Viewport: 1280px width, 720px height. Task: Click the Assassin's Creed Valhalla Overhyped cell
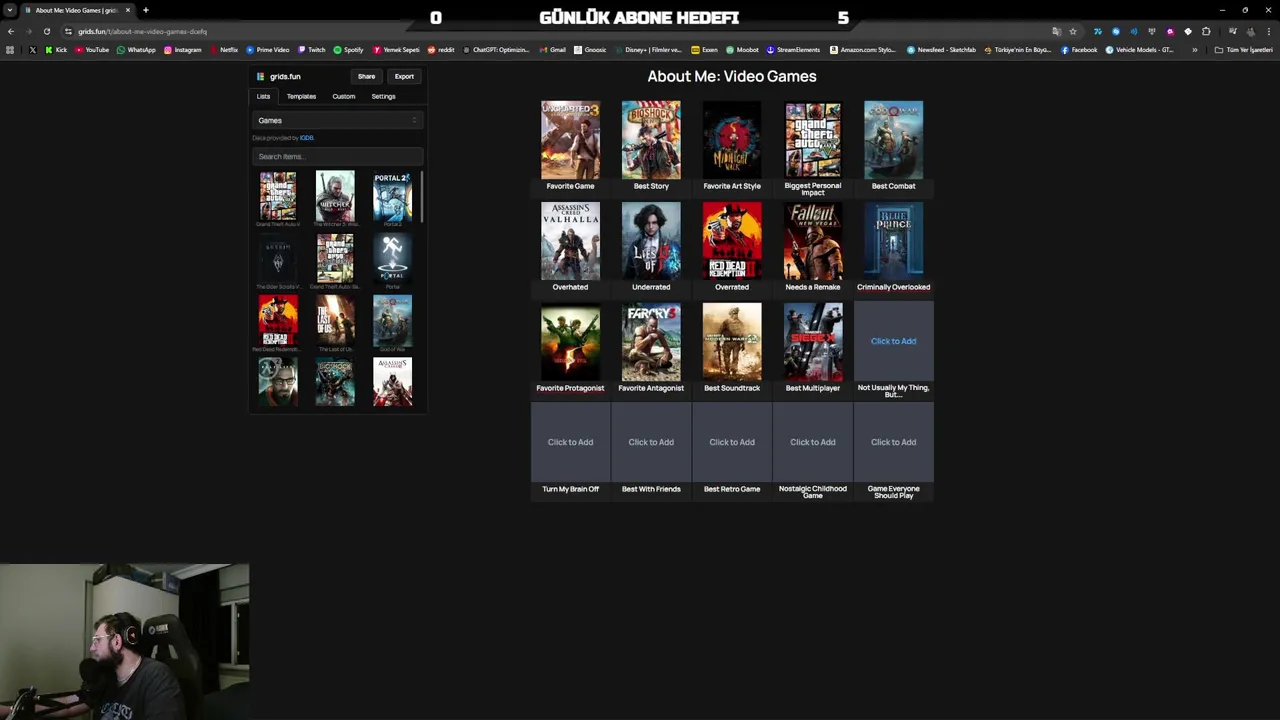pos(570,241)
